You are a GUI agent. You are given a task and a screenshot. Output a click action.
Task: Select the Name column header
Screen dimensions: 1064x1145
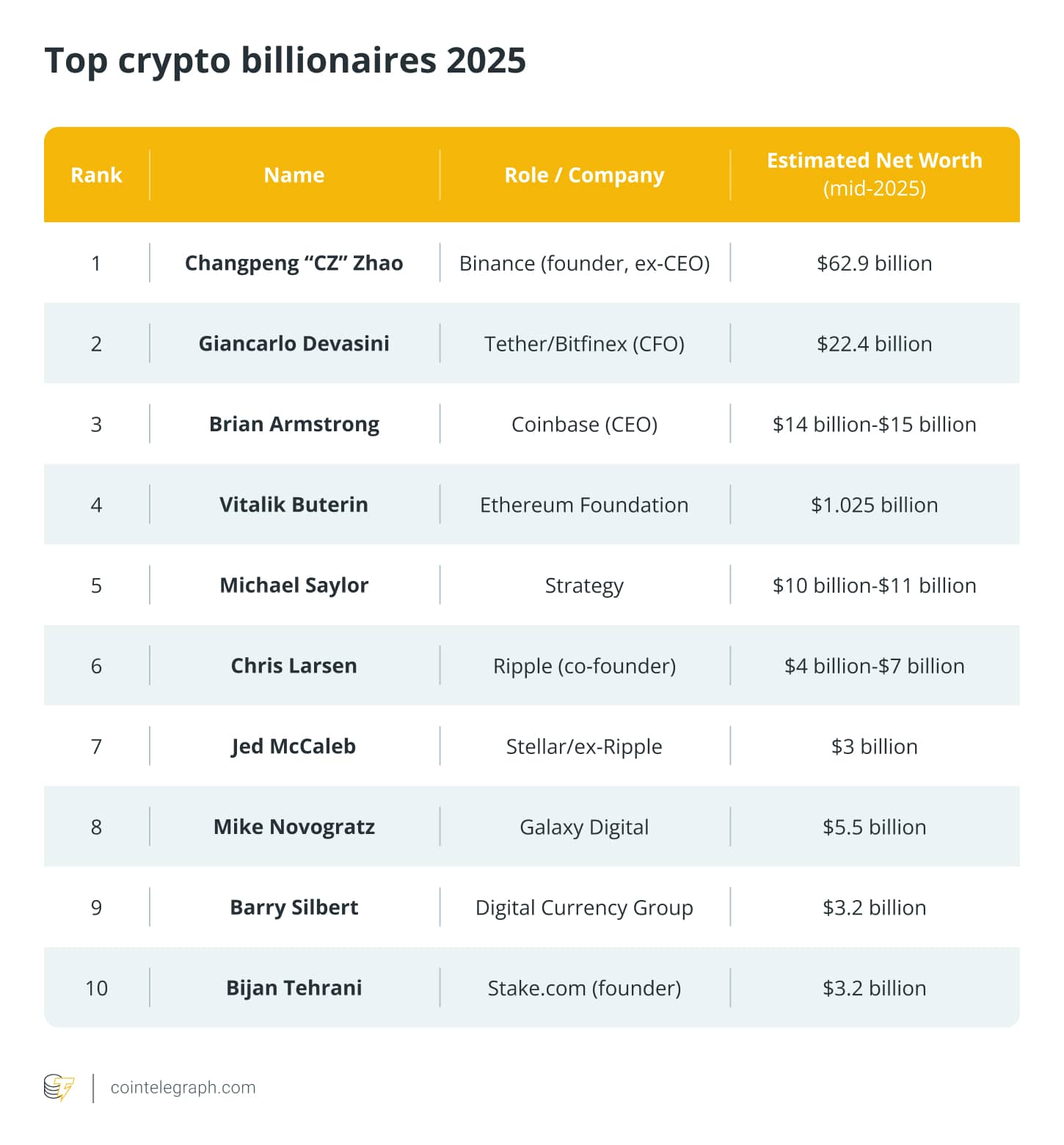[x=294, y=175]
